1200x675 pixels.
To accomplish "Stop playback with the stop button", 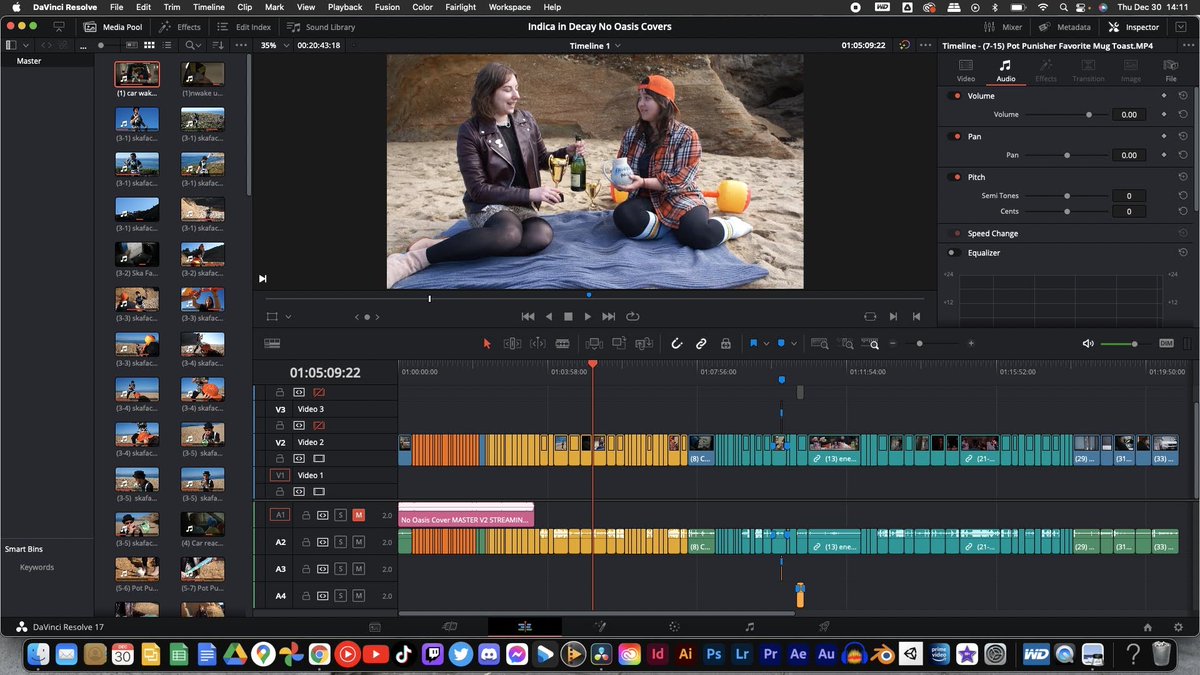I will (x=568, y=316).
